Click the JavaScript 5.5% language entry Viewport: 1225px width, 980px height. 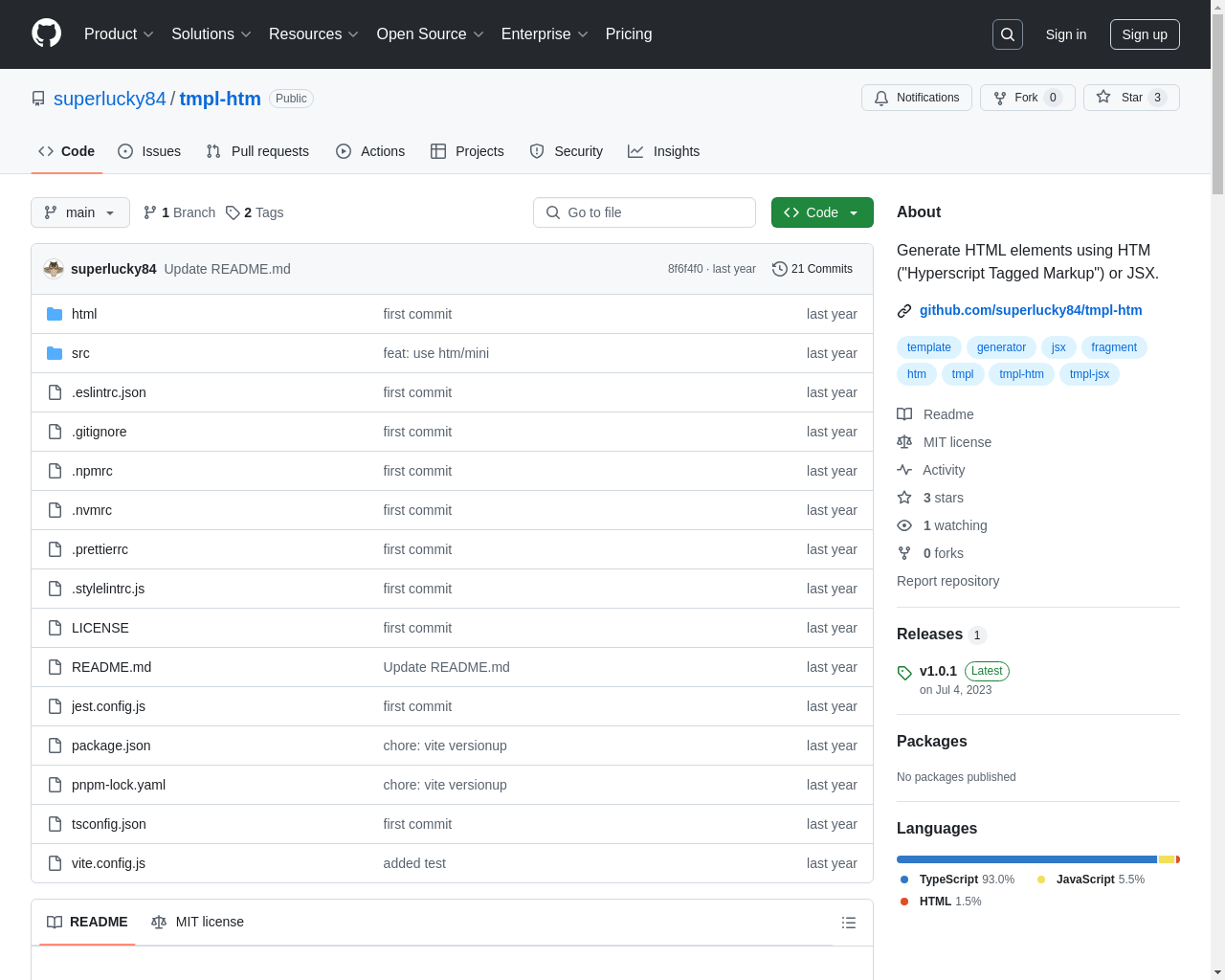pos(1090,880)
